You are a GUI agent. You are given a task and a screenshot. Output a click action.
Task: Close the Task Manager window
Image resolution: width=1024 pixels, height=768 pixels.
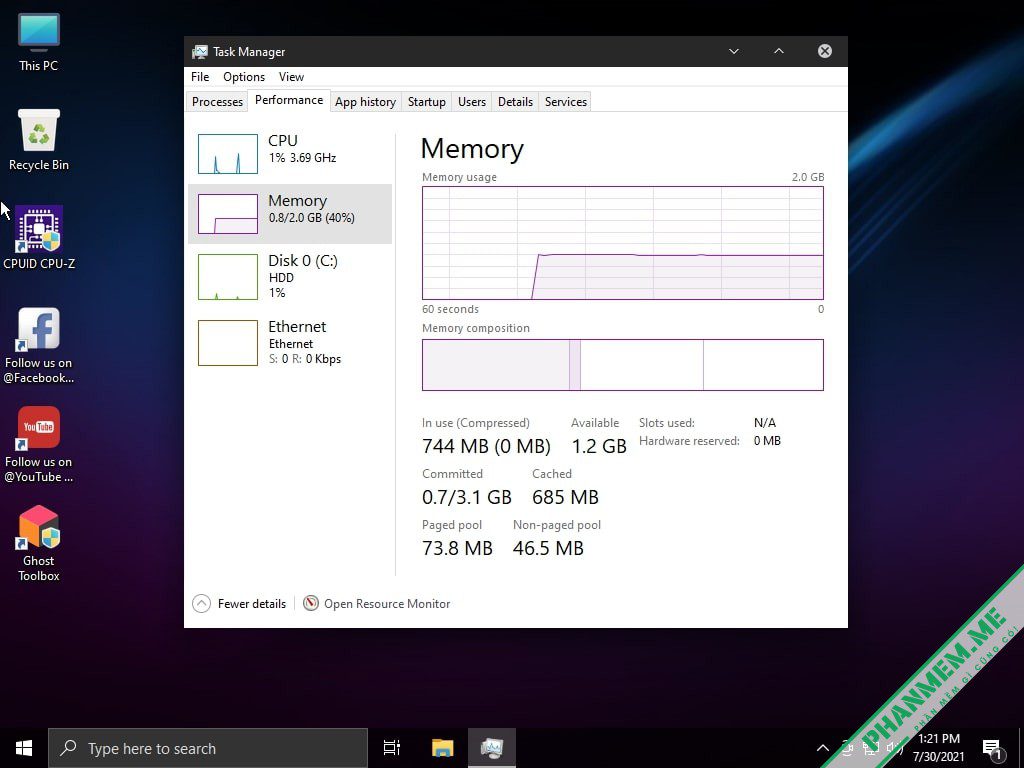825,51
